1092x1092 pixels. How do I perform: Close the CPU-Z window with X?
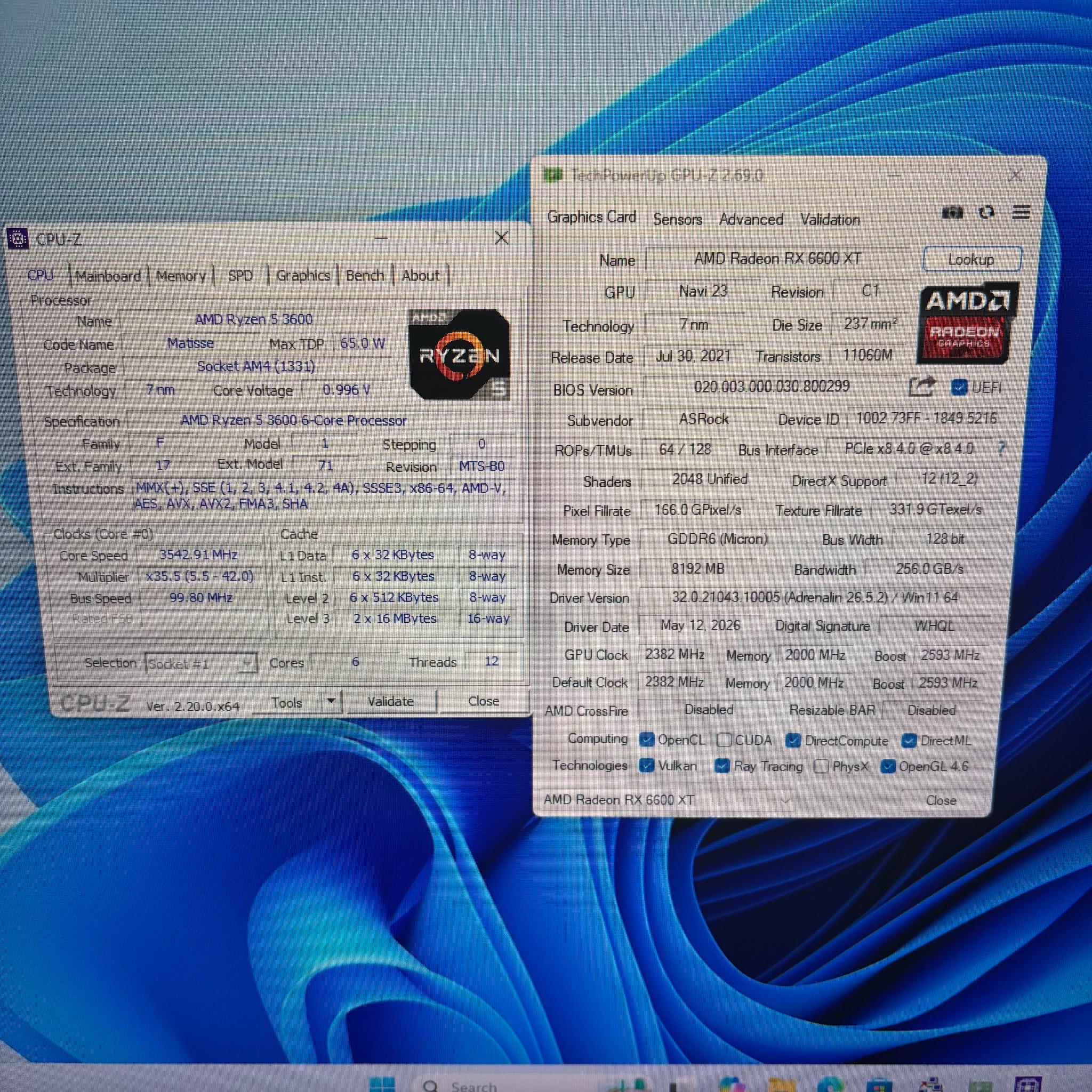(x=501, y=238)
